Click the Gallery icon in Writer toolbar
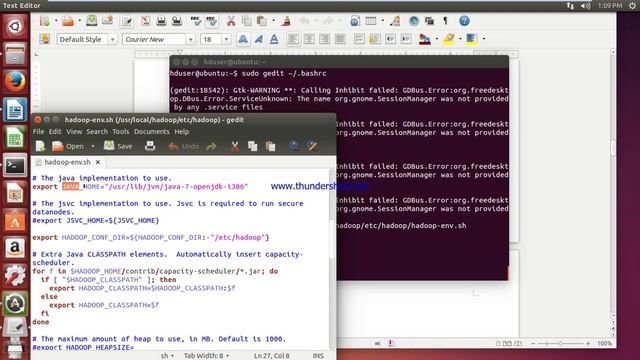The width and height of the screenshot is (640, 360). point(429,21)
